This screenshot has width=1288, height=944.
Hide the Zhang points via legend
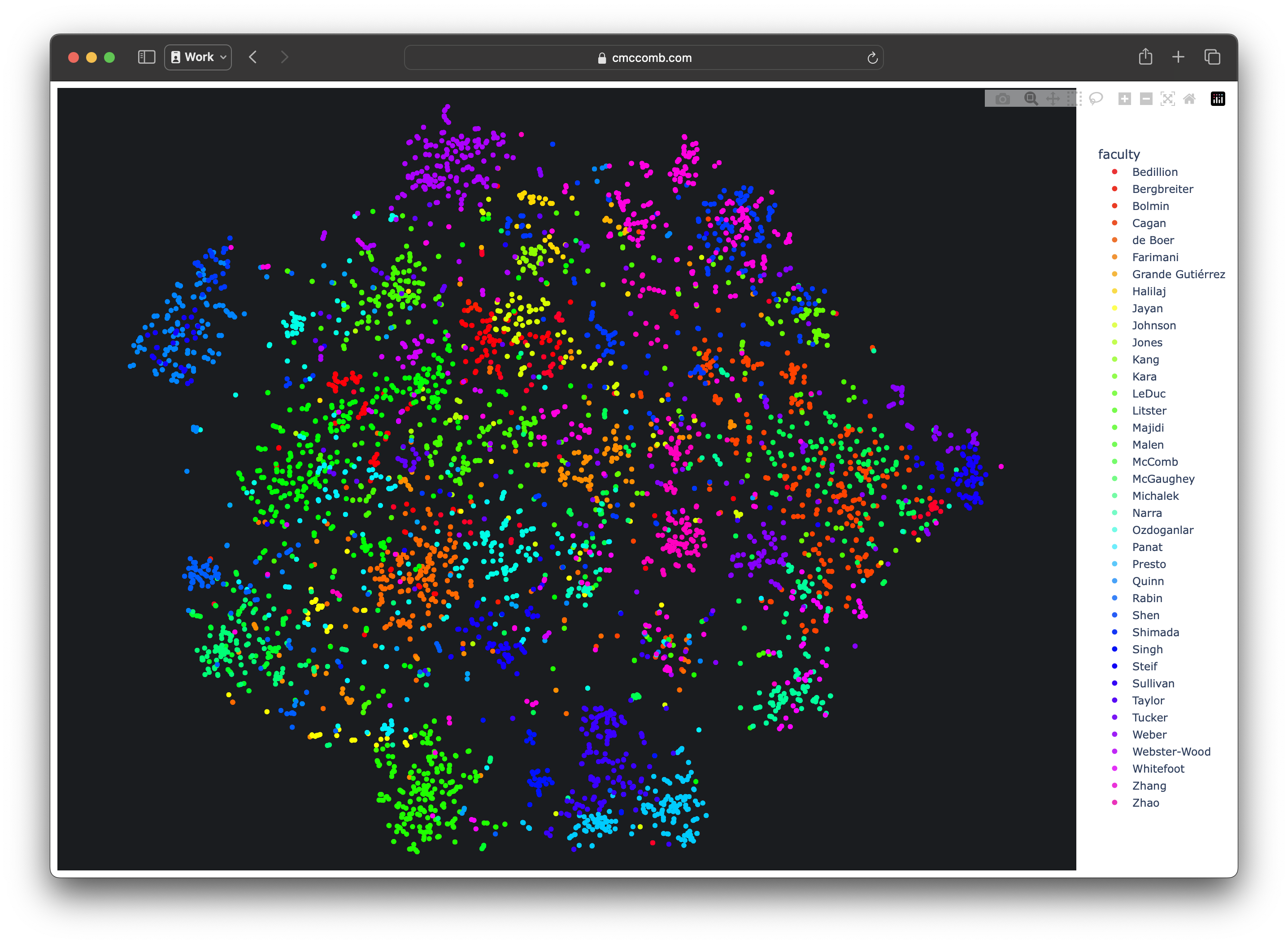point(1149,786)
